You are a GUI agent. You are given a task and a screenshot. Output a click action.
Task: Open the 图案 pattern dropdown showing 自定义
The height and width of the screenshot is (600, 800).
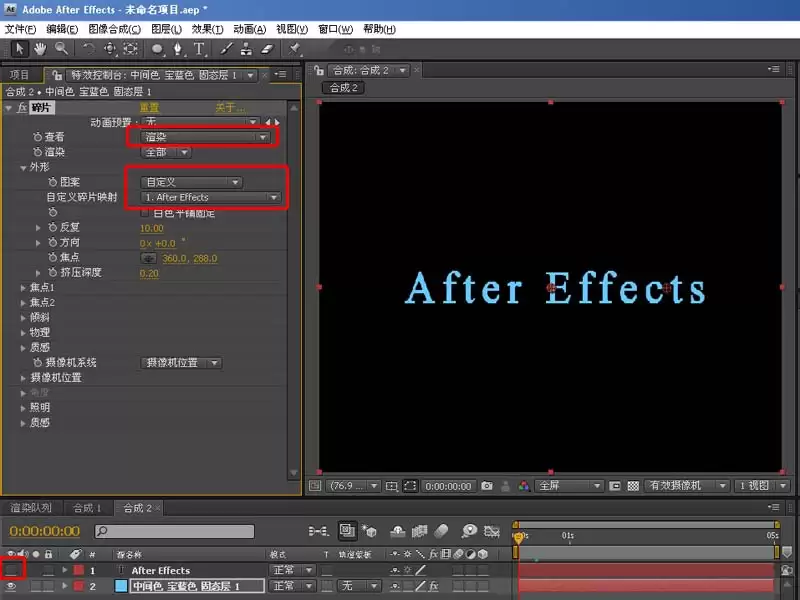coord(191,182)
